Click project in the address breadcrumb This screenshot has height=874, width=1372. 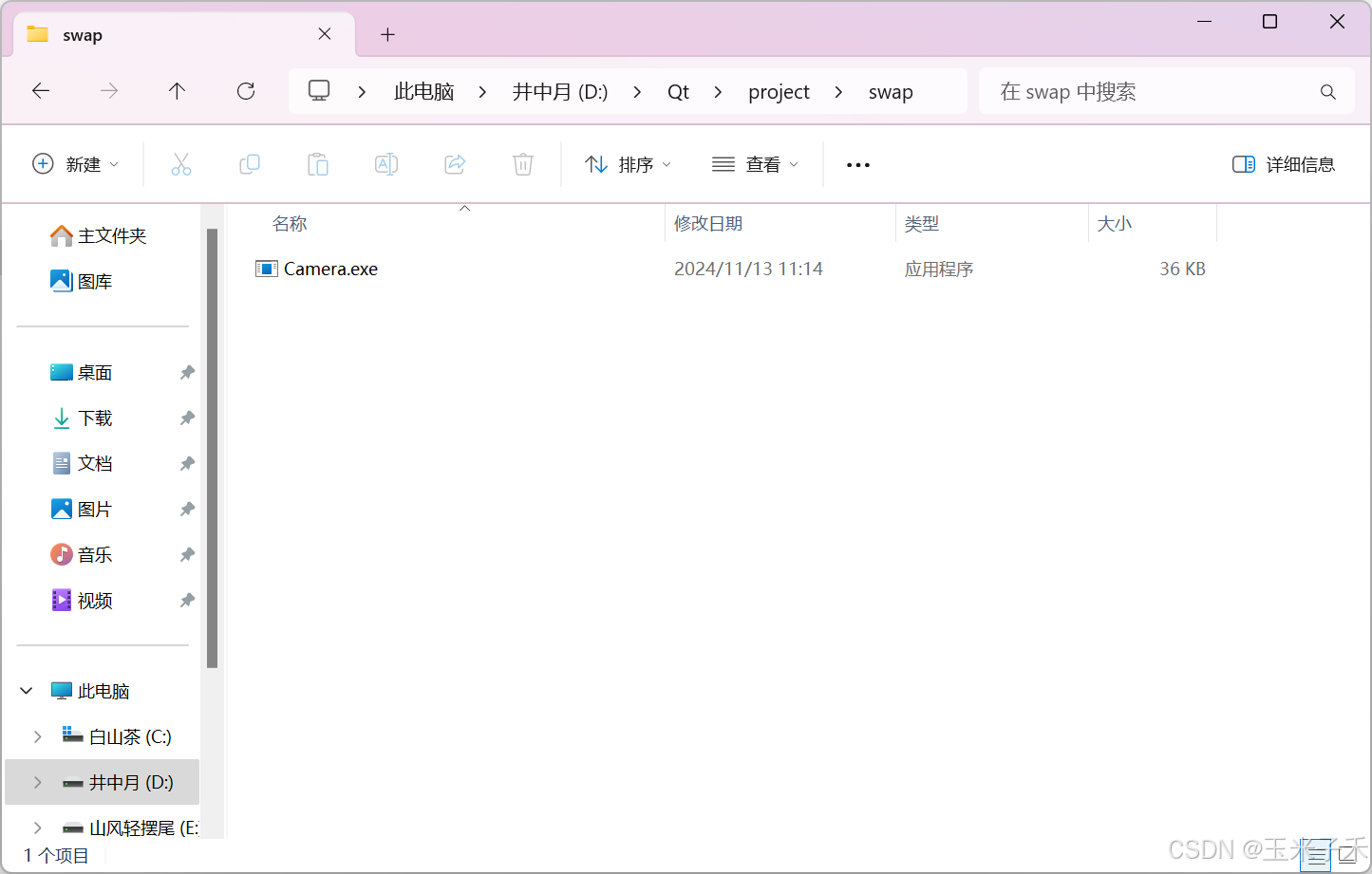coord(779,92)
